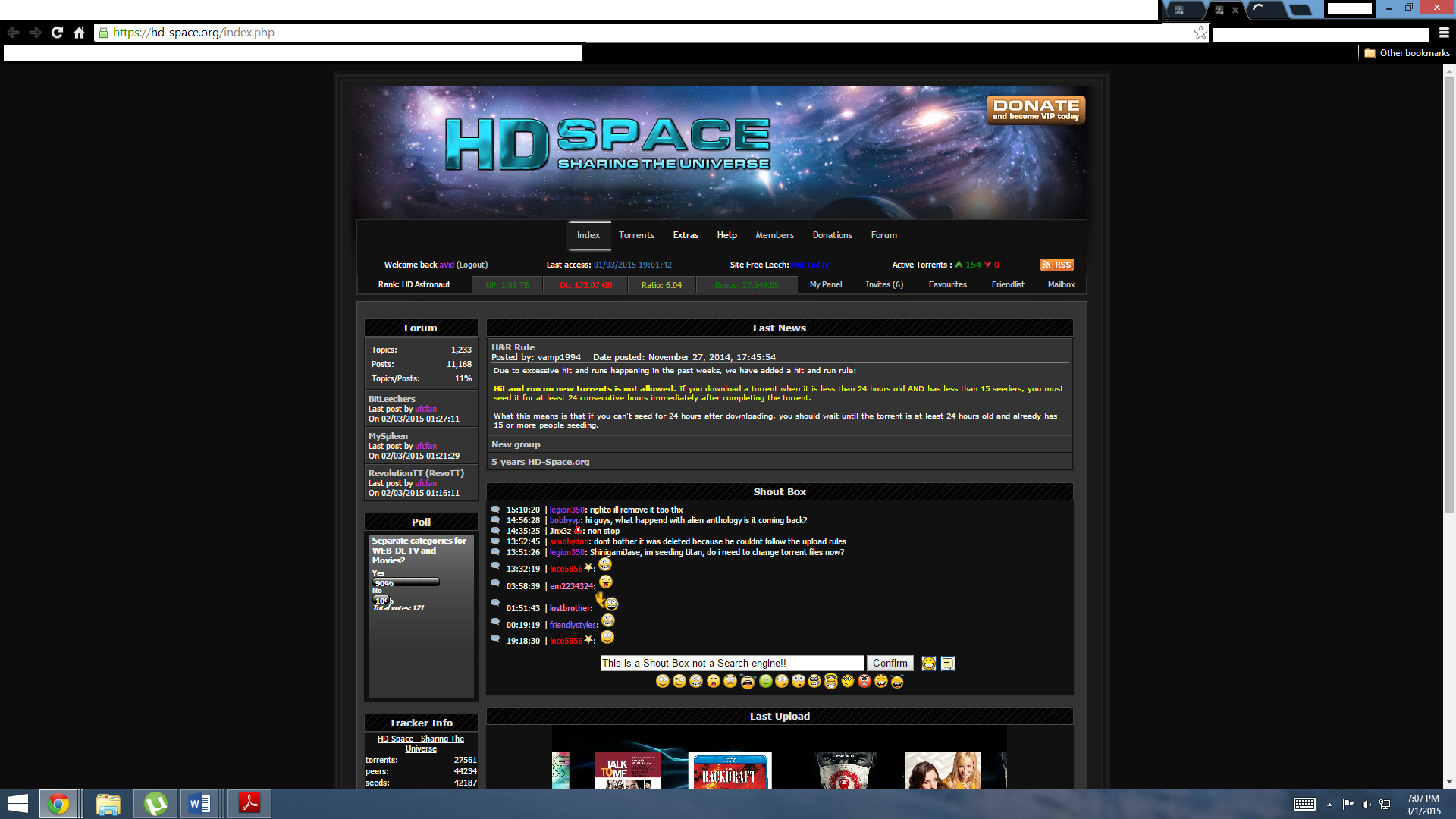Expand the New group news item

coord(516,444)
